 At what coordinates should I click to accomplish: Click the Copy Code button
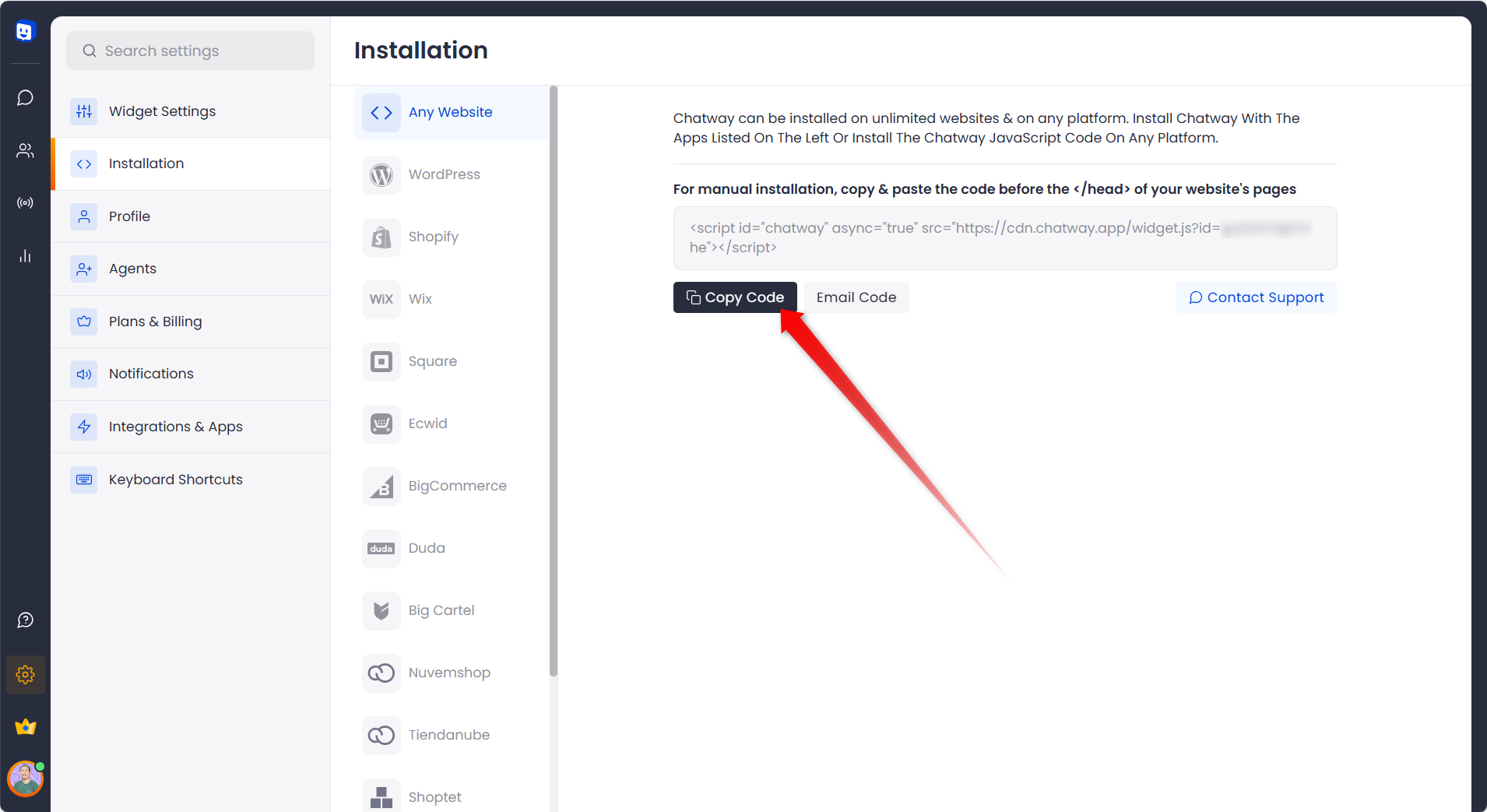coord(735,297)
